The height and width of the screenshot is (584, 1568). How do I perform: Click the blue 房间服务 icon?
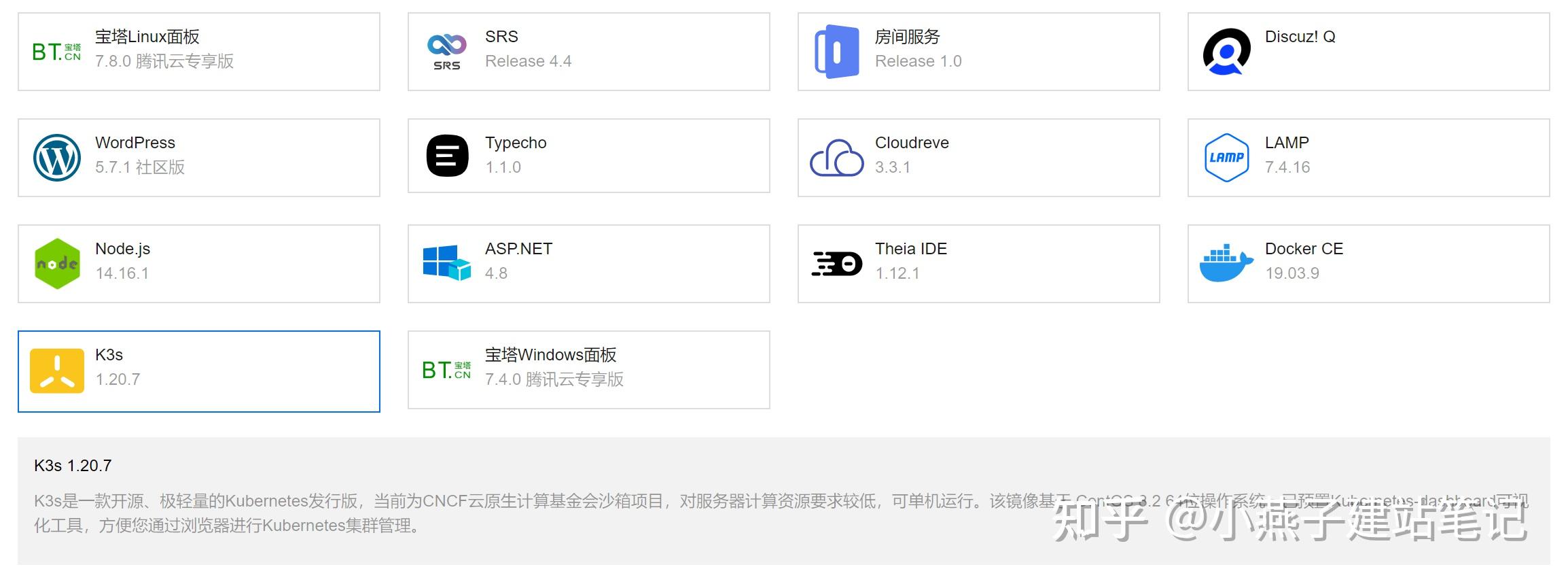tap(837, 52)
